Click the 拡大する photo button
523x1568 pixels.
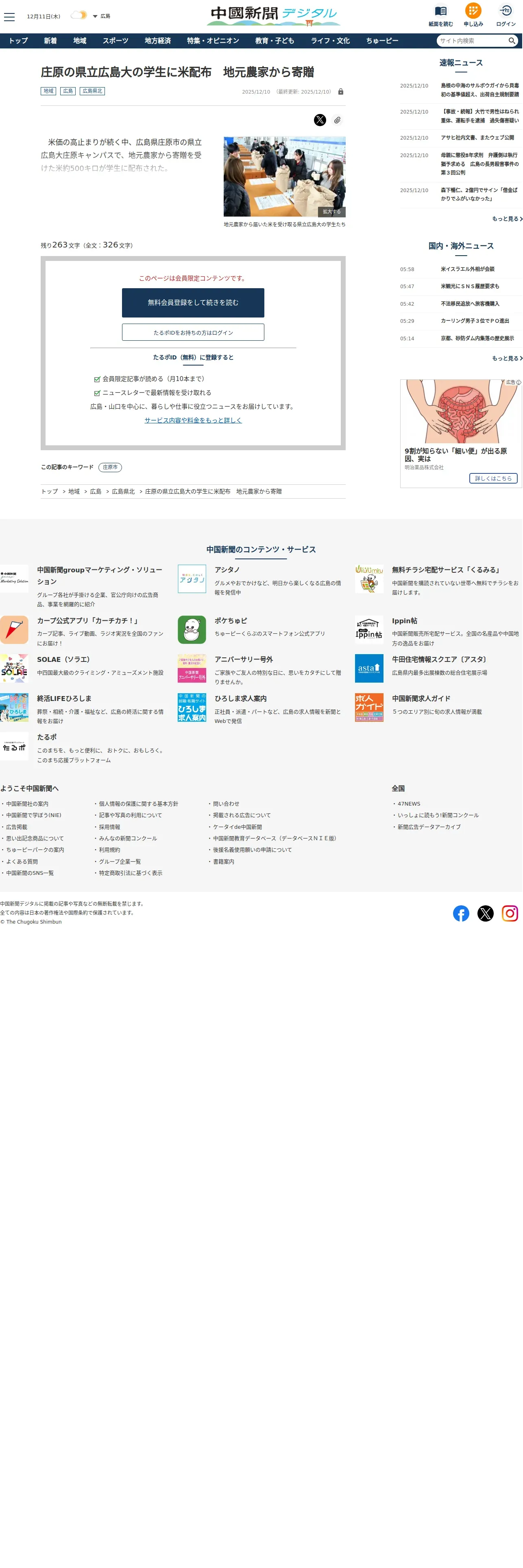[x=331, y=212]
